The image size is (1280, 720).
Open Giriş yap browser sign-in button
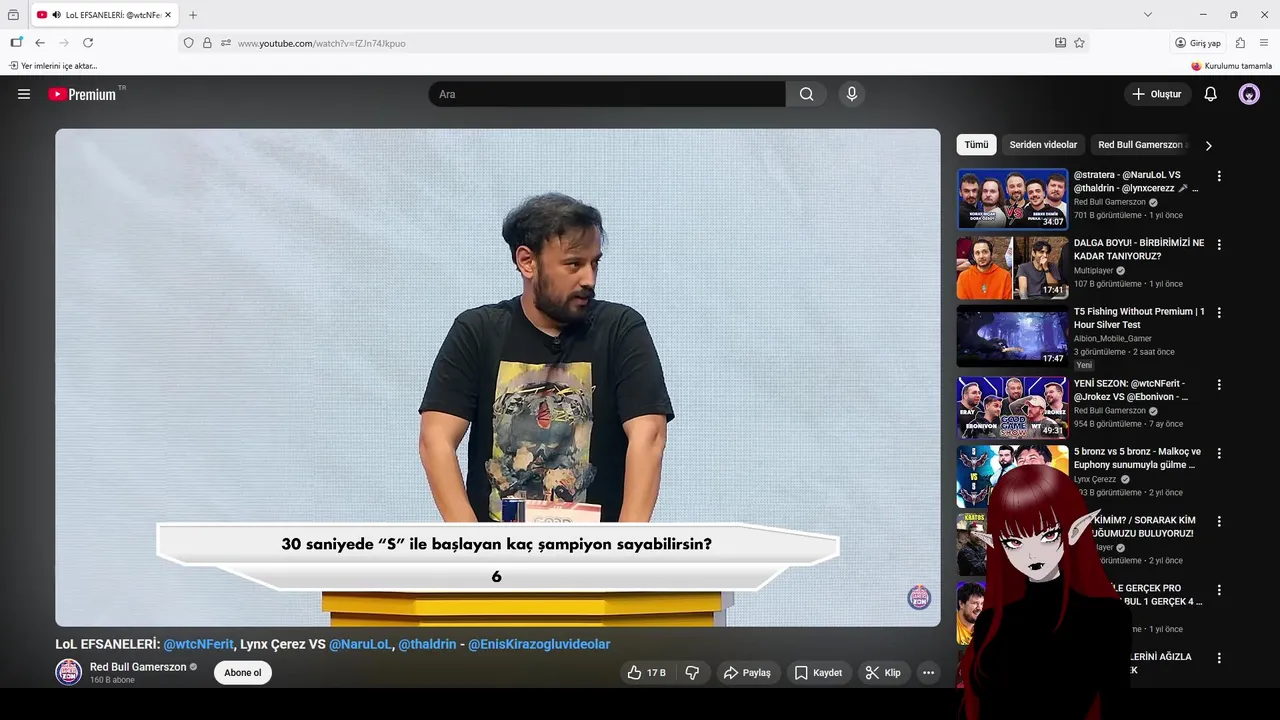coord(1198,43)
